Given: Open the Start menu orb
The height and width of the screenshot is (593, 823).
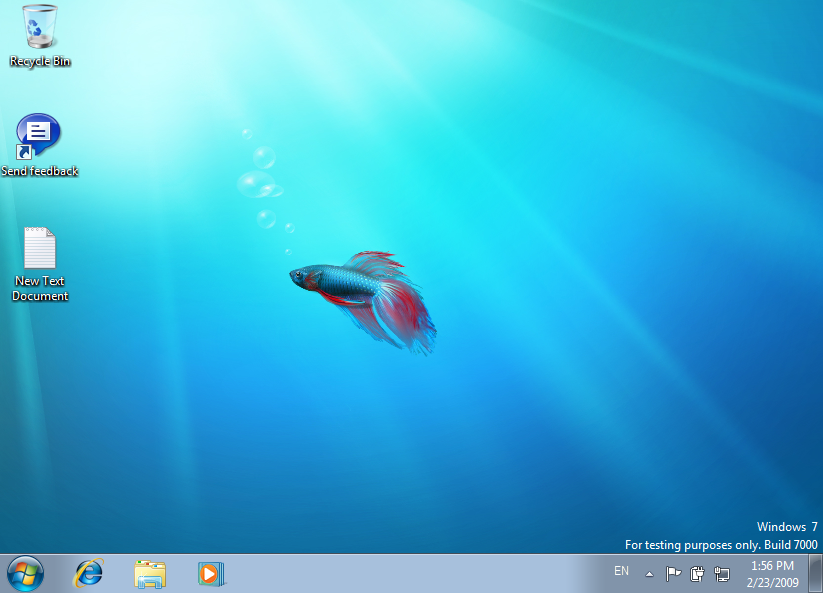Looking at the screenshot, I should coord(25,574).
